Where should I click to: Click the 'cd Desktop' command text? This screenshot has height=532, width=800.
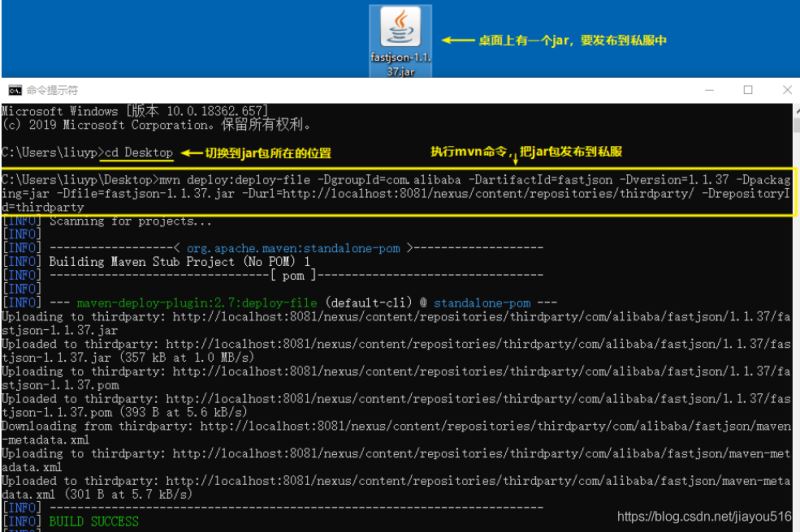pos(139,153)
